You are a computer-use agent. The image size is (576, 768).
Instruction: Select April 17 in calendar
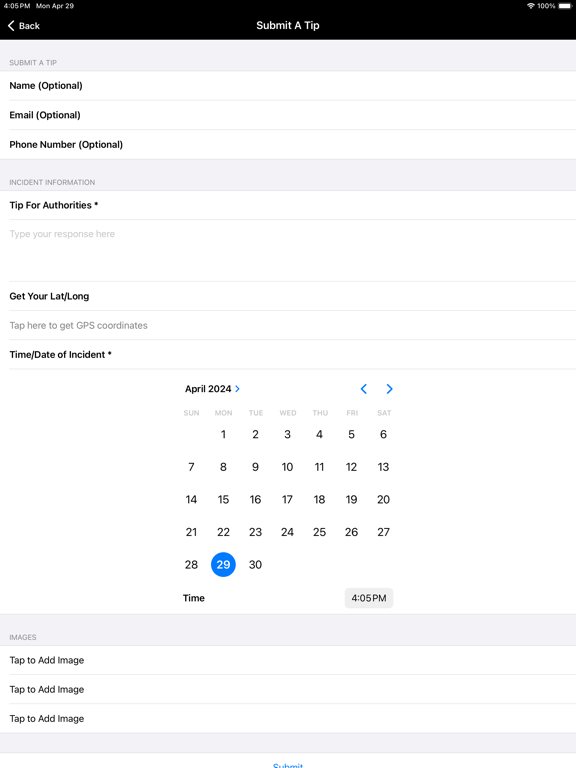coord(288,500)
